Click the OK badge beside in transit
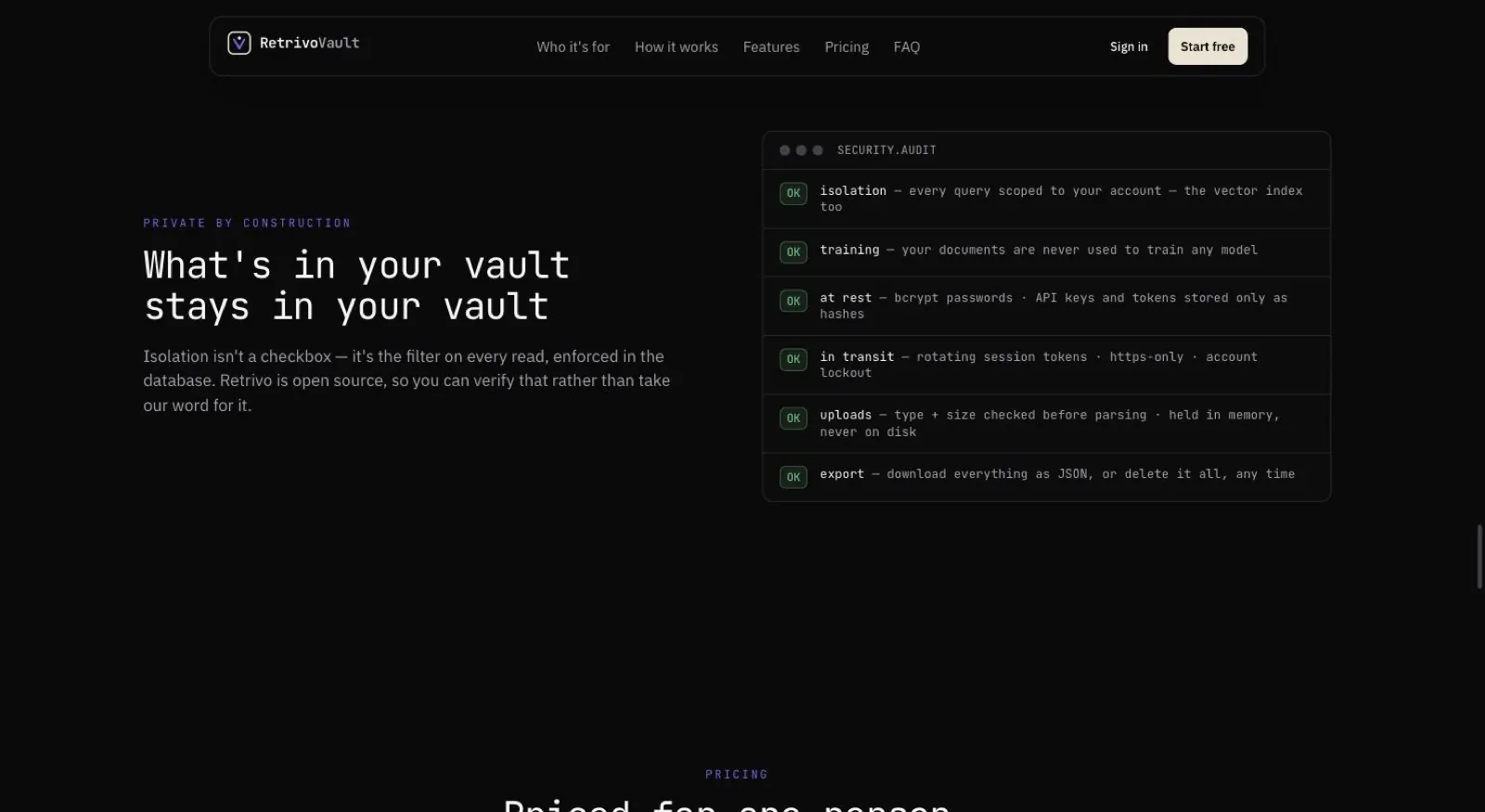Image resolution: width=1485 pixels, height=812 pixels. click(x=794, y=359)
